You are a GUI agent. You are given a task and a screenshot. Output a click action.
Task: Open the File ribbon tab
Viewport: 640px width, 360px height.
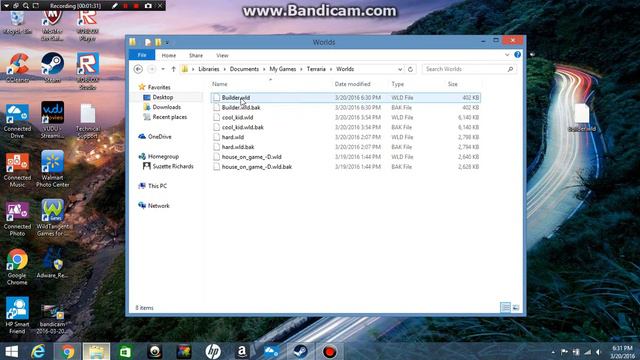click(142, 55)
